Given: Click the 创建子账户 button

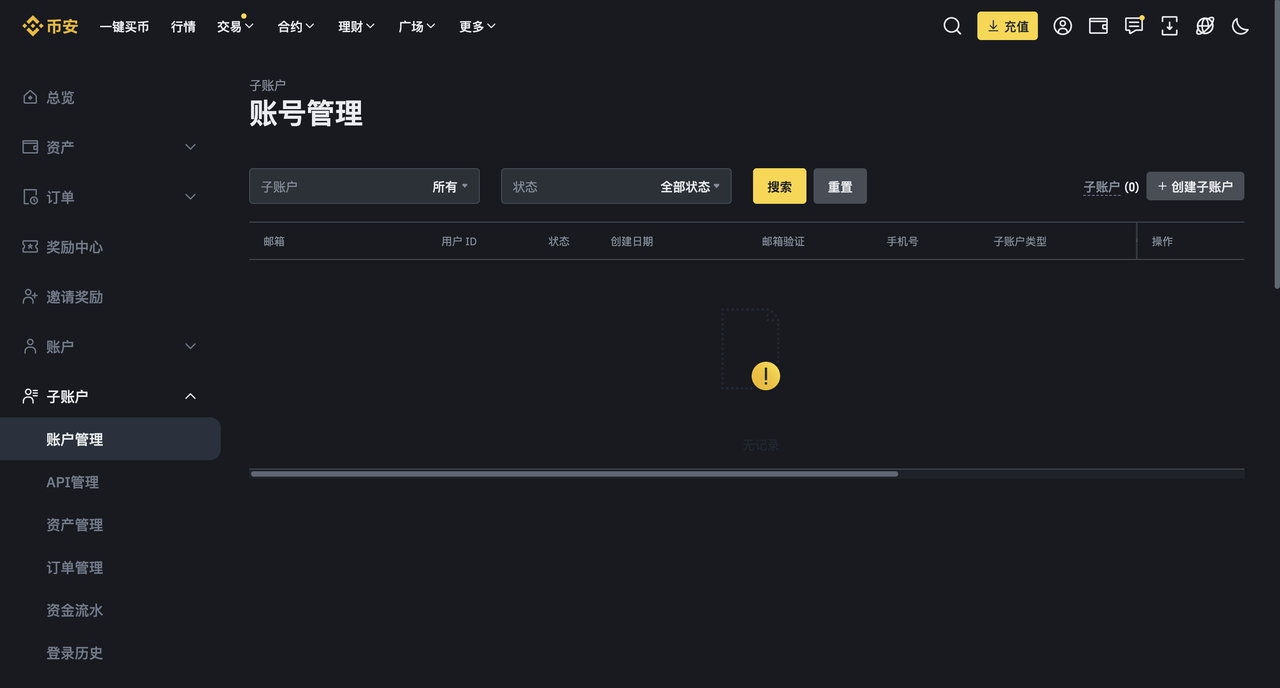Looking at the screenshot, I should click(x=1195, y=186).
